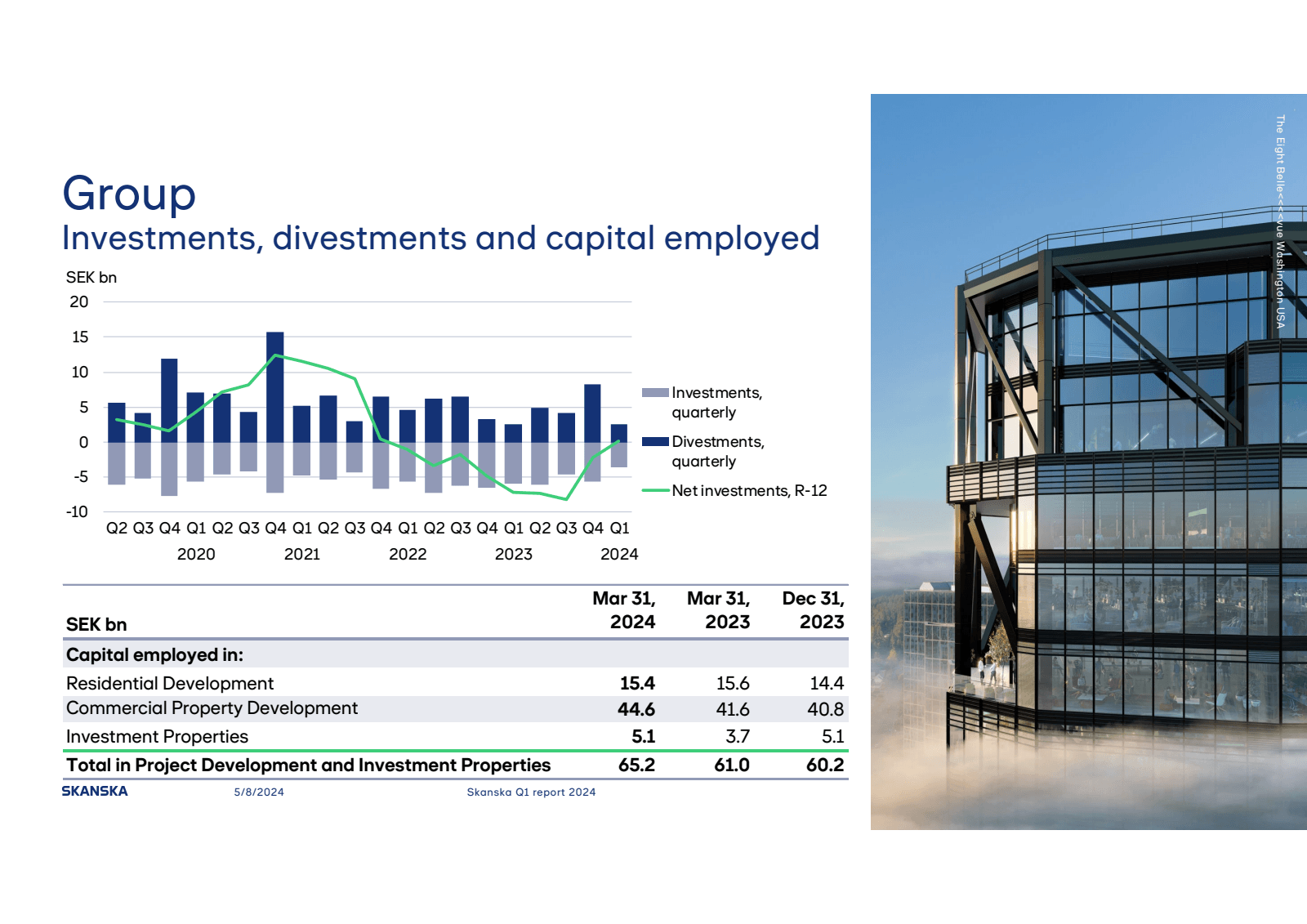Click the '2024' year label on chart axis
1307x924 pixels.
(x=619, y=555)
